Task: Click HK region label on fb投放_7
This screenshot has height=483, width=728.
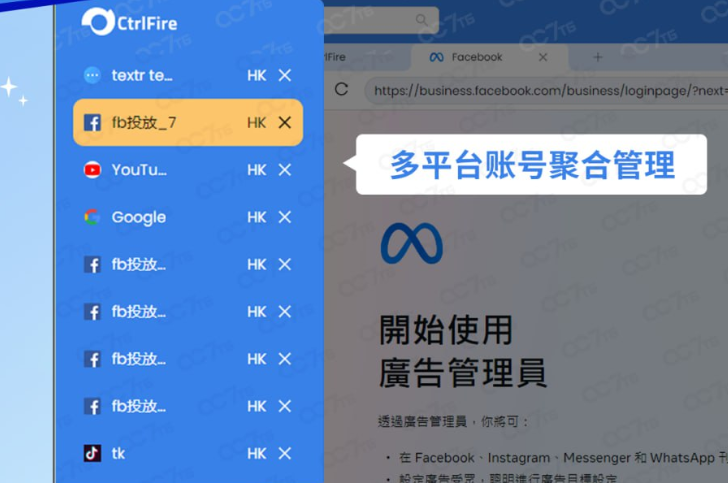Action: click(257, 123)
